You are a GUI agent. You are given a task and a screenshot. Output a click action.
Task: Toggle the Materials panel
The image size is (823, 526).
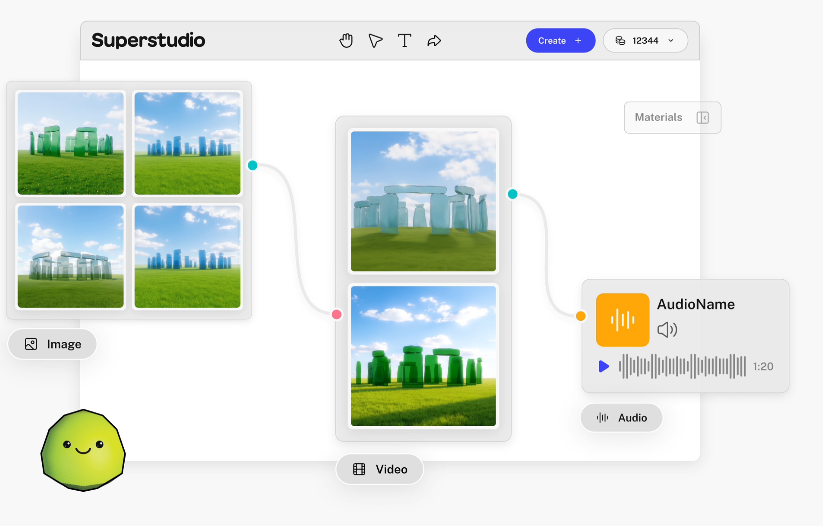[x=672, y=118]
